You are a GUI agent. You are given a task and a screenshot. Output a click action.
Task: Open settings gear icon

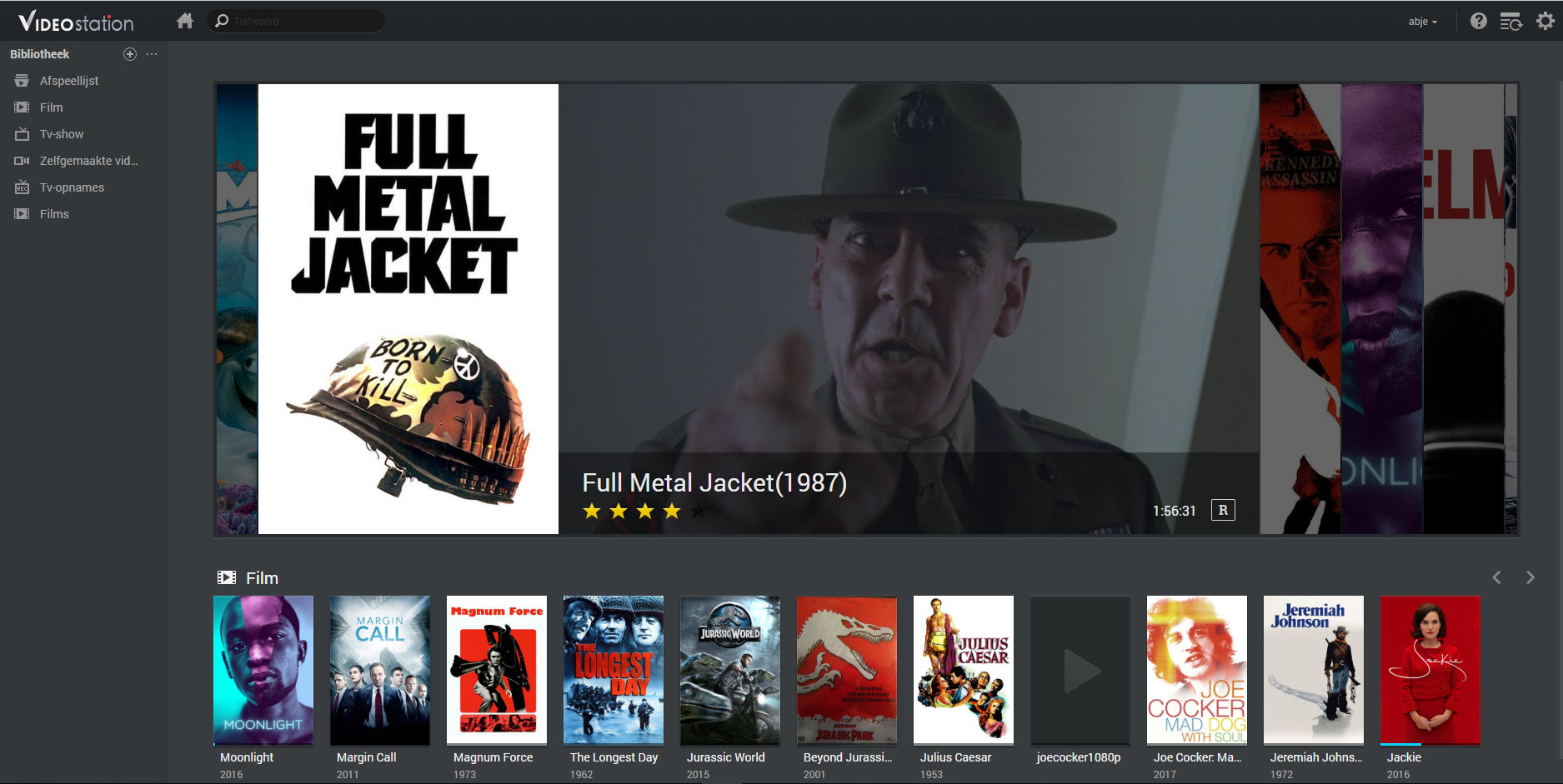coord(1545,21)
